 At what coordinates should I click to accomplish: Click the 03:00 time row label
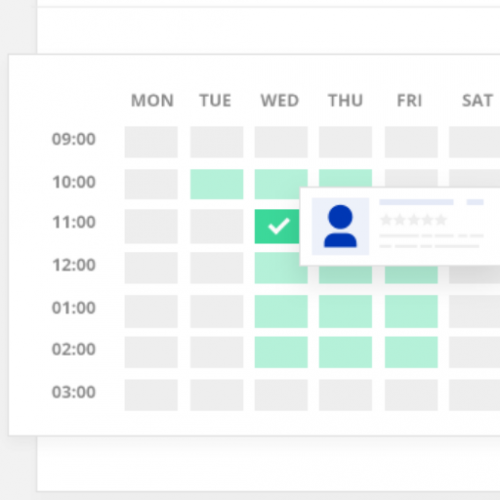coord(74,392)
